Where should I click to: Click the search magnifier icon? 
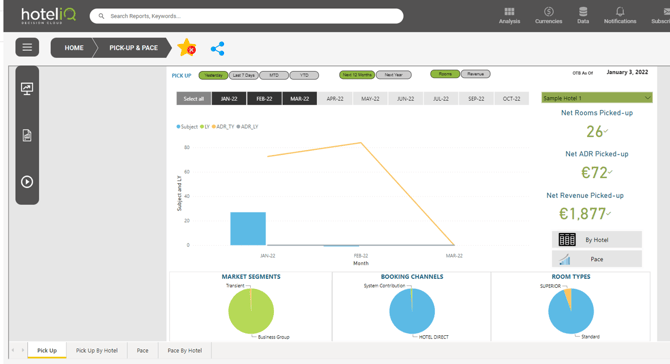pyautogui.click(x=101, y=16)
